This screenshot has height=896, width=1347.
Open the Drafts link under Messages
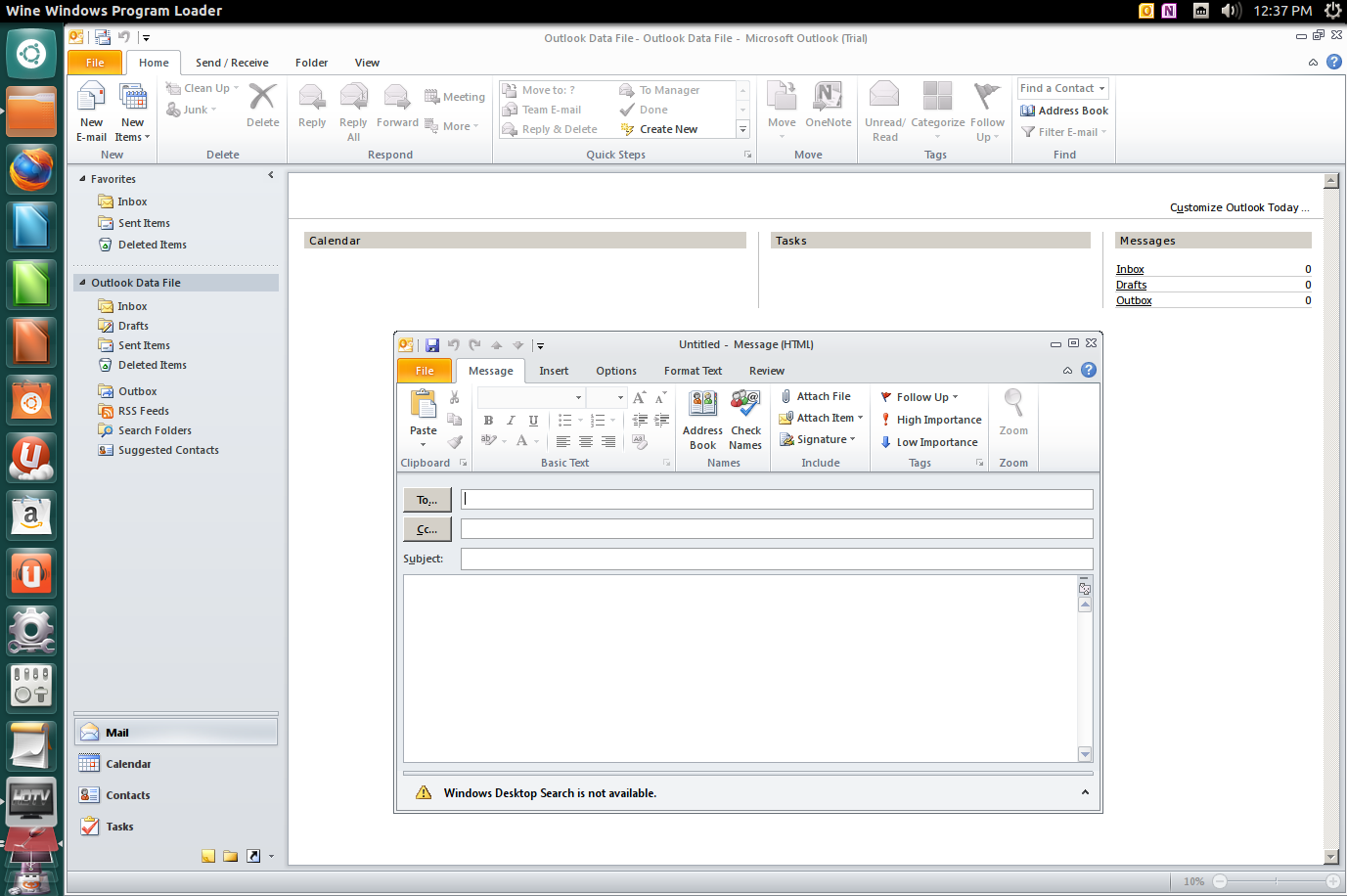pos(1132,285)
